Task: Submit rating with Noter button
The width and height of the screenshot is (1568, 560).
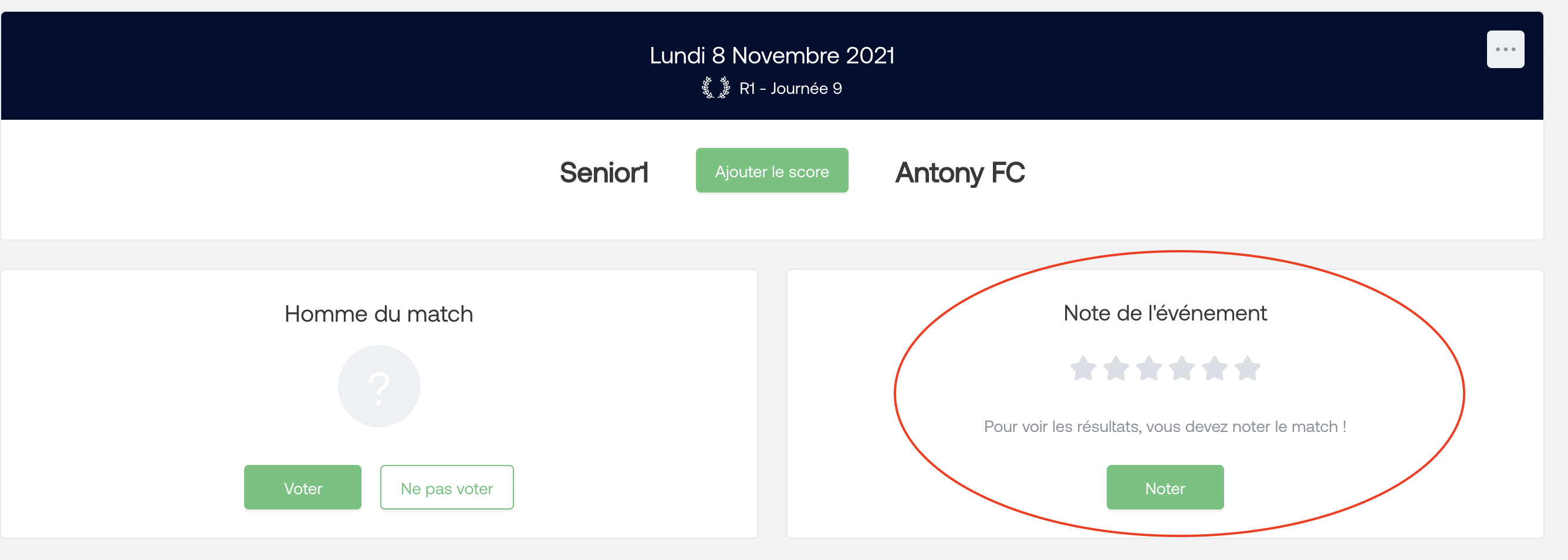Action: tap(1164, 488)
